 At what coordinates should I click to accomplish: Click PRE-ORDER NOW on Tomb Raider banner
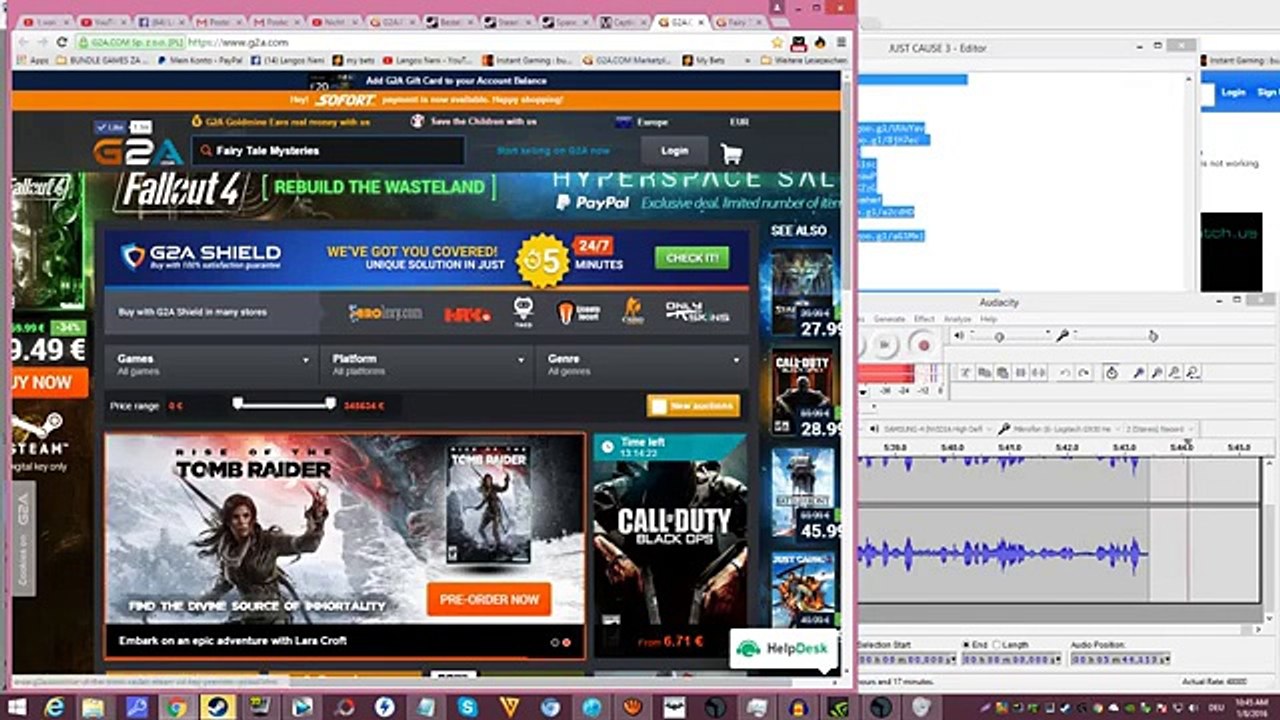(x=489, y=600)
